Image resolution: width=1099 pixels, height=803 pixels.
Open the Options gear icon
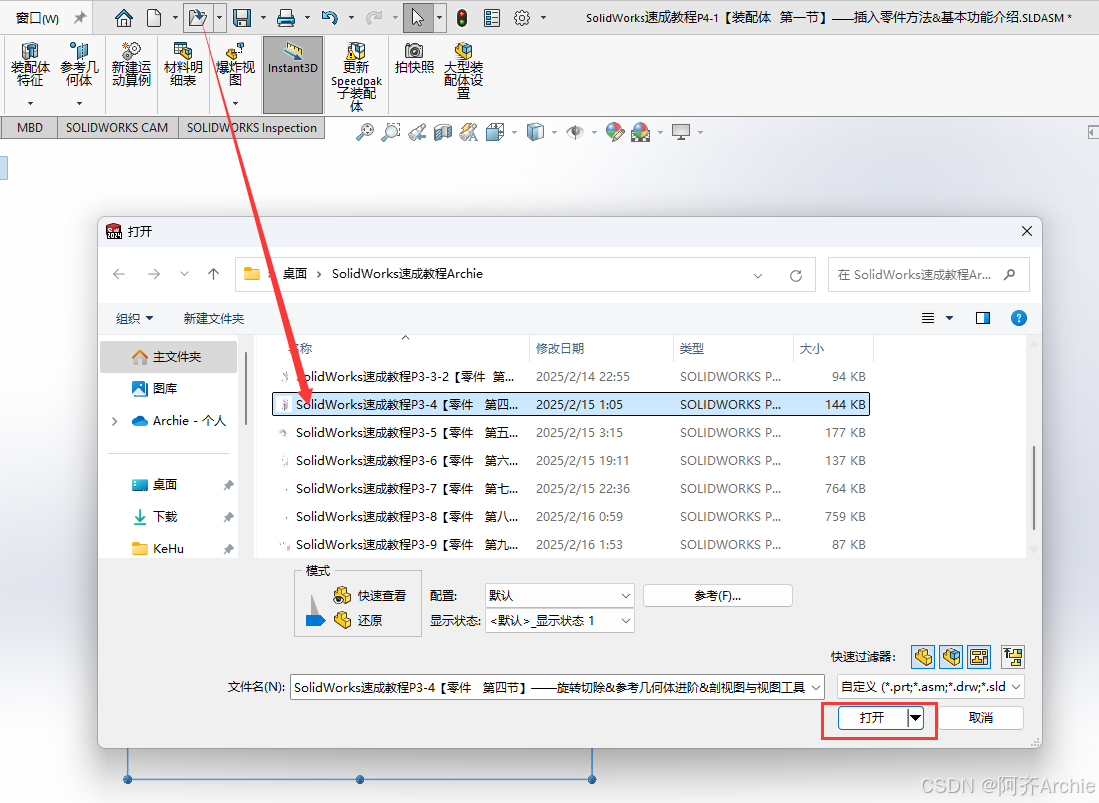pos(522,18)
